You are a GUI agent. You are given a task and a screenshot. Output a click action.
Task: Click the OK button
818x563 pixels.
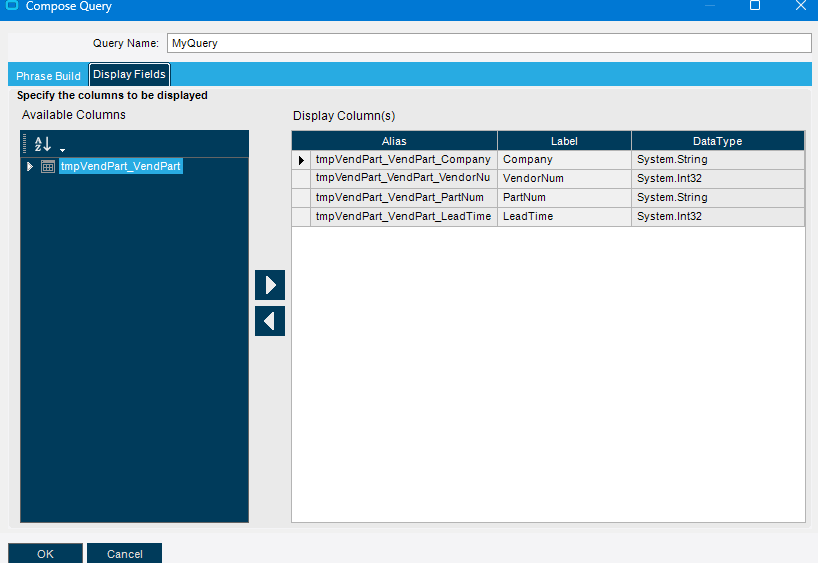click(x=45, y=554)
